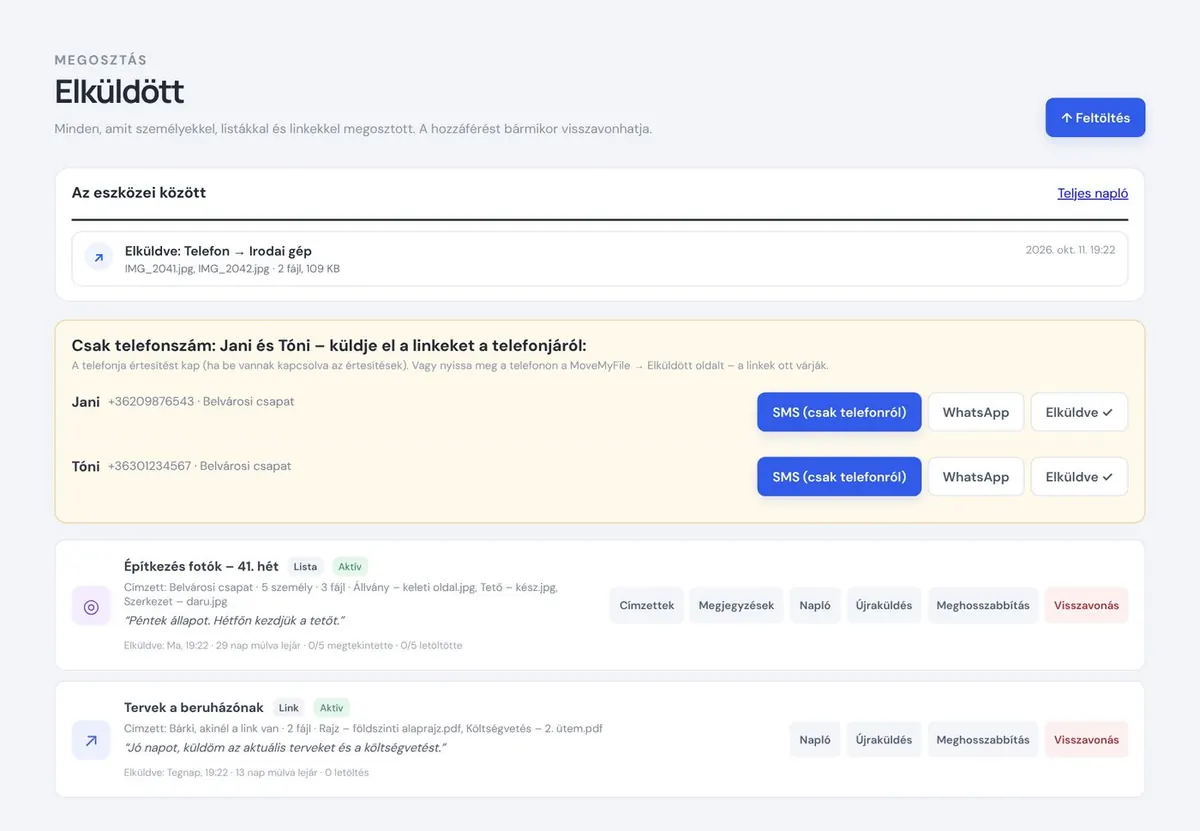Click the 'Az eszközei között' section heading
Screen dimensions: 1200x831
[139, 193]
